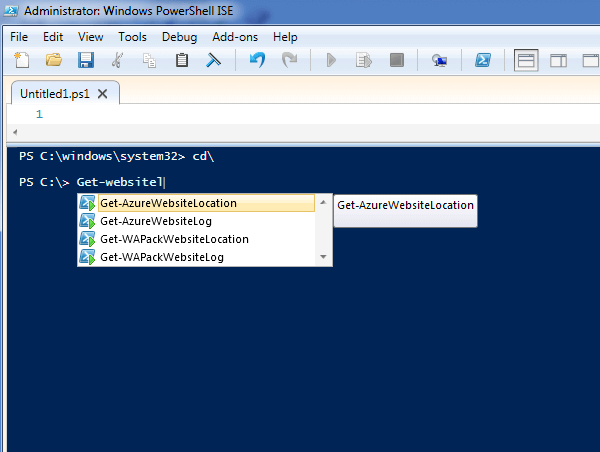This screenshot has height=452, width=600.
Task: Save the script with the floppy icon
Action: 86,60
